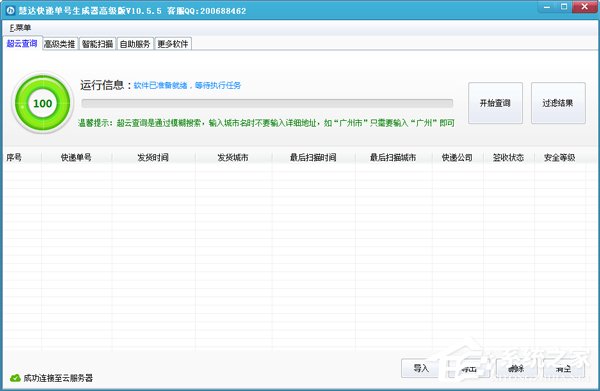The height and width of the screenshot is (391, 600).
Task: Open the 智能扫描 tab
Action: [x=97, y=44]
